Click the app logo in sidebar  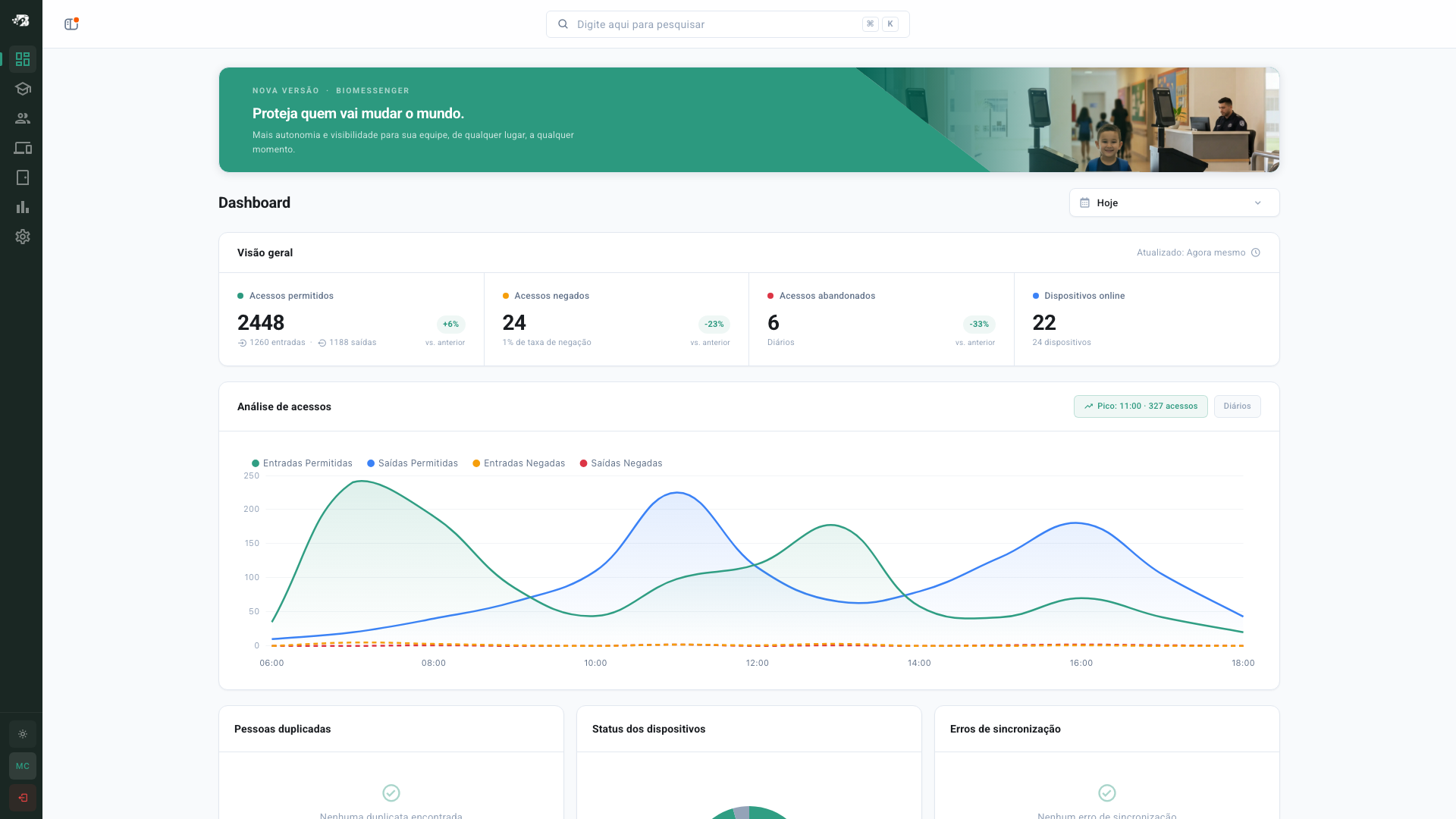coord(21,20)
